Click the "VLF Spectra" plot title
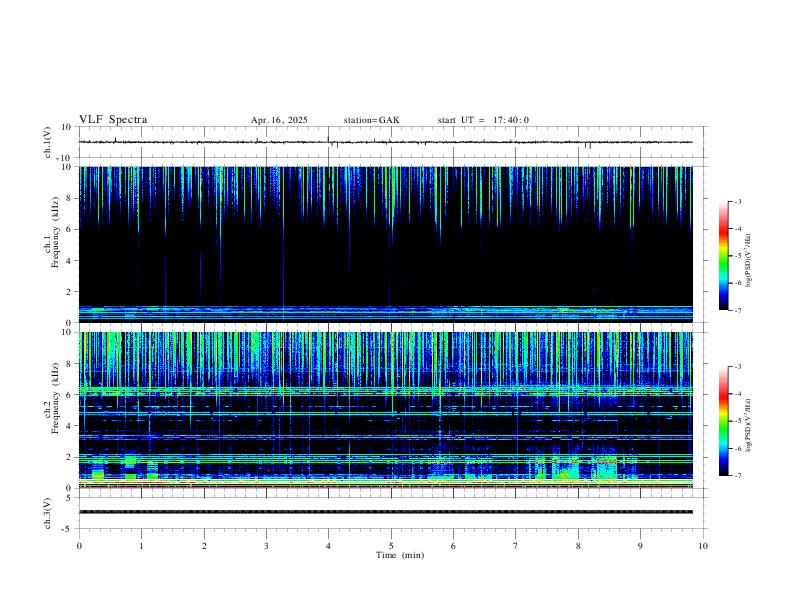Viewport: 792px width, 612px height. coord(113,120)
